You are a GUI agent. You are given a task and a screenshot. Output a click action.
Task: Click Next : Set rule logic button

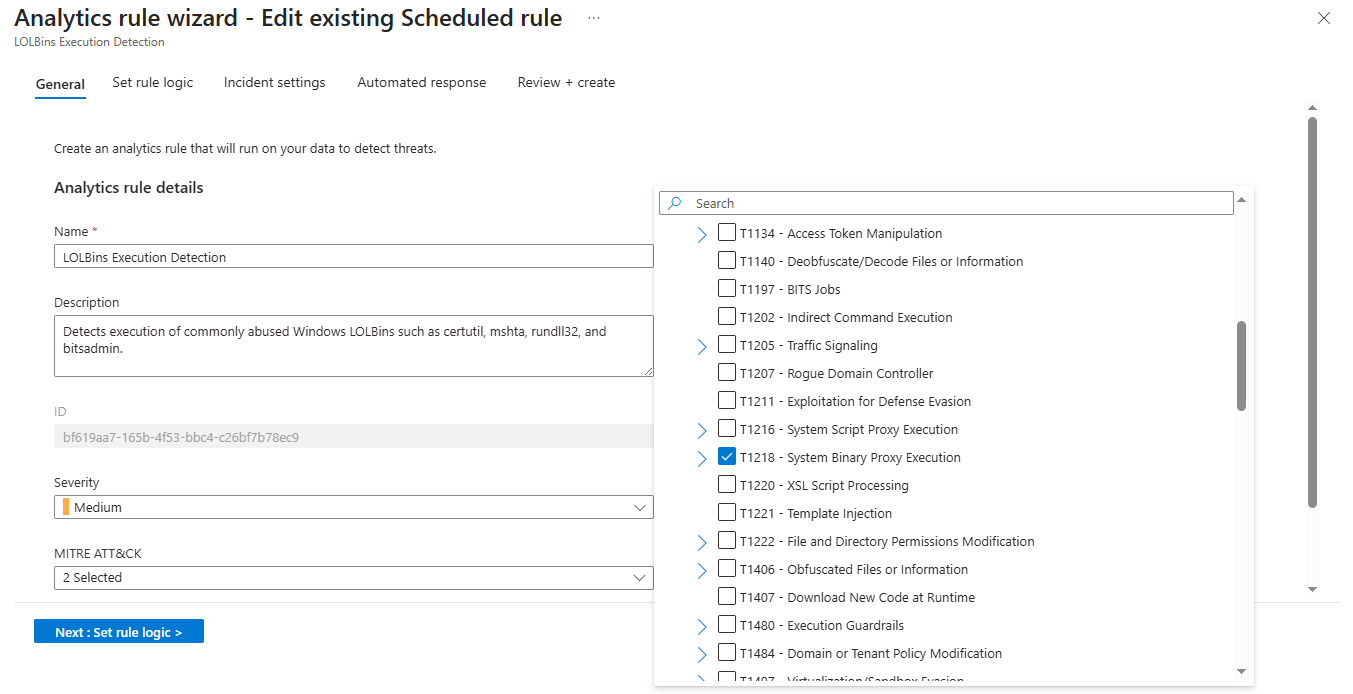pos(119,631)
